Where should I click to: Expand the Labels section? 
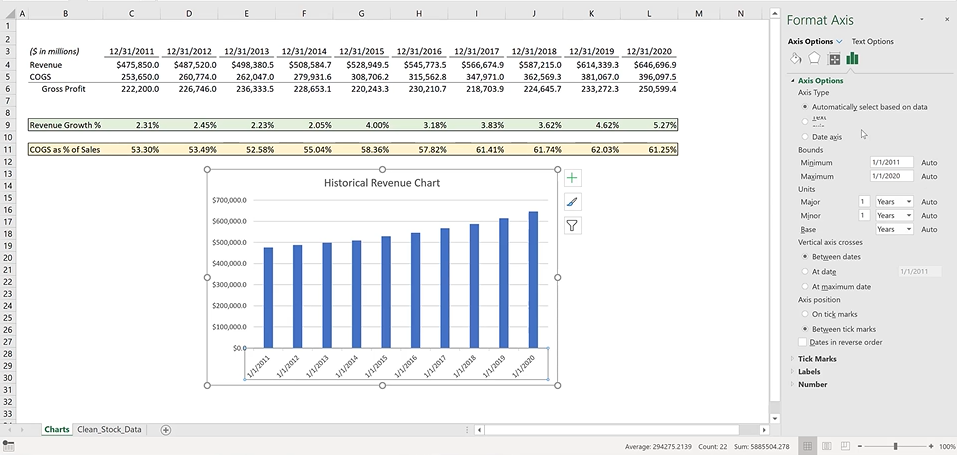810,372
